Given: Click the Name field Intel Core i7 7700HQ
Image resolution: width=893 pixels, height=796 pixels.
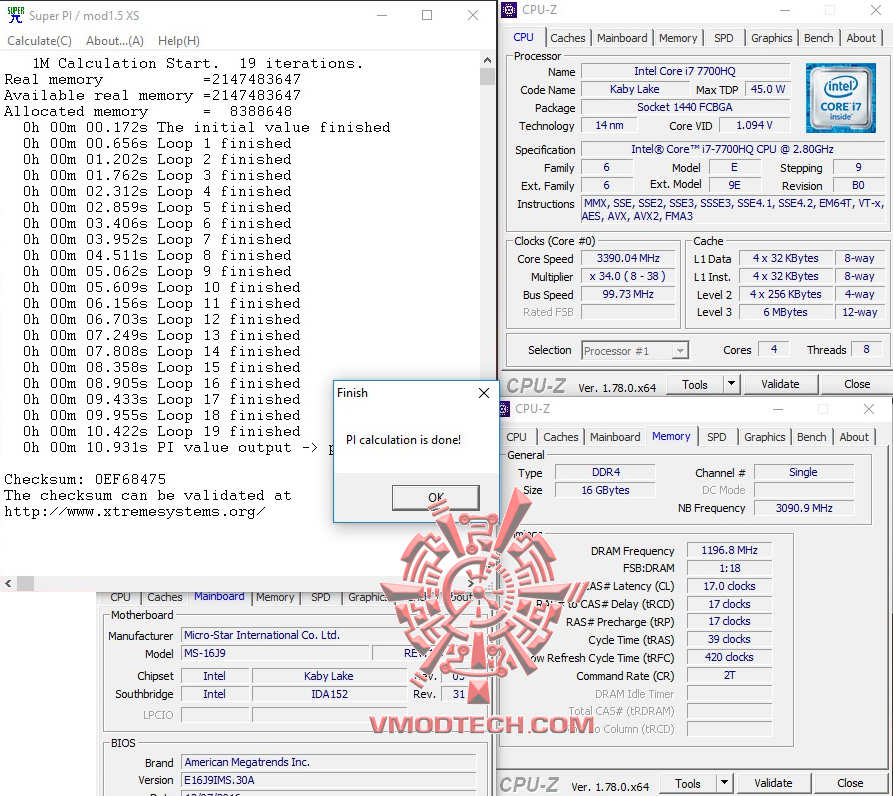Looking at the screenshot, I should click(x=685, y=71).
